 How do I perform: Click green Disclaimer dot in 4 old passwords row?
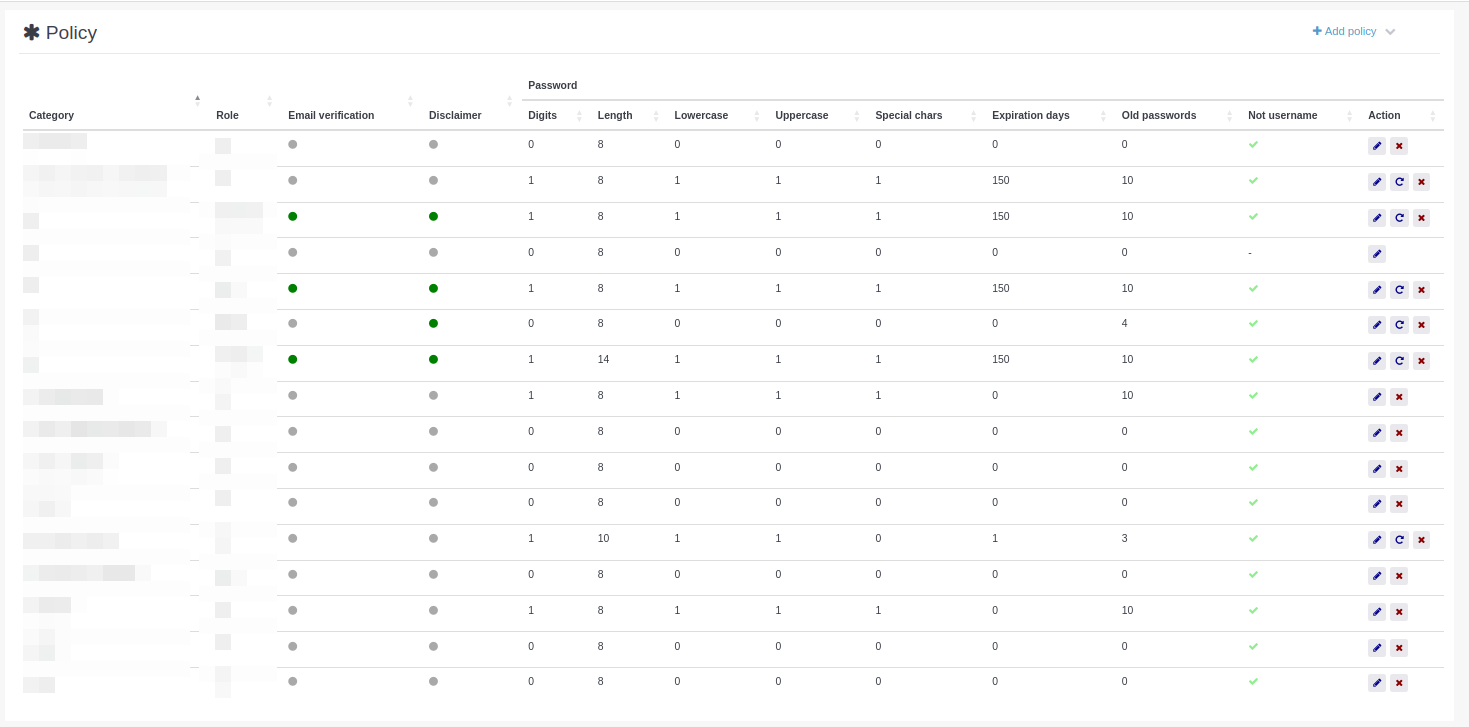coord(433,323)
